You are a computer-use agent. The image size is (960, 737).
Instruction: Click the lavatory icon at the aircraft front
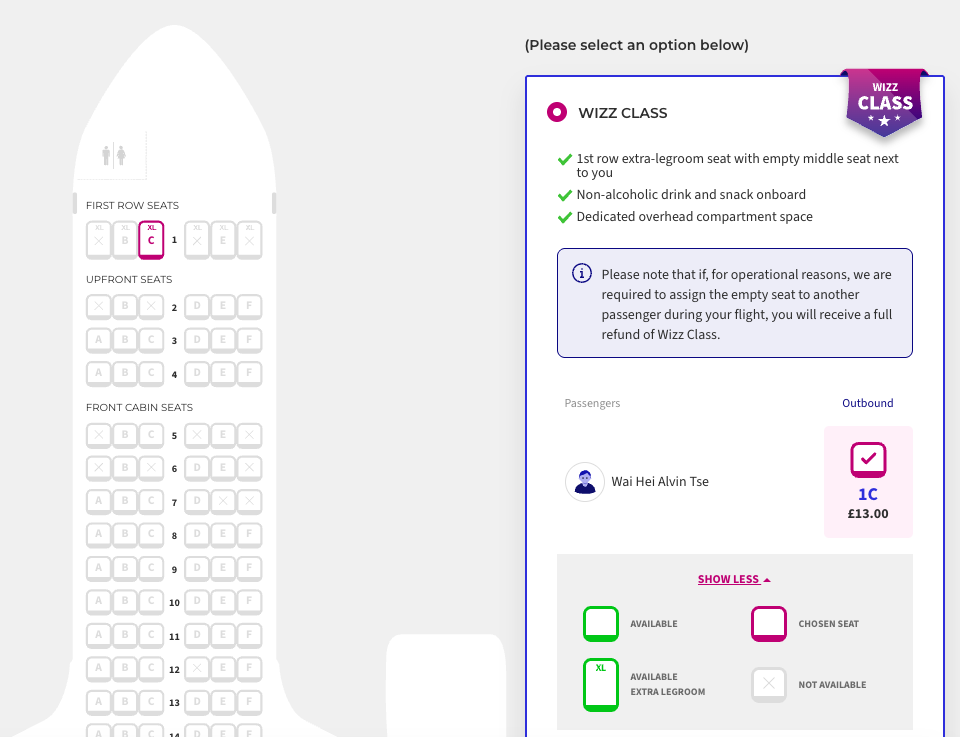(x=112, y=157)
